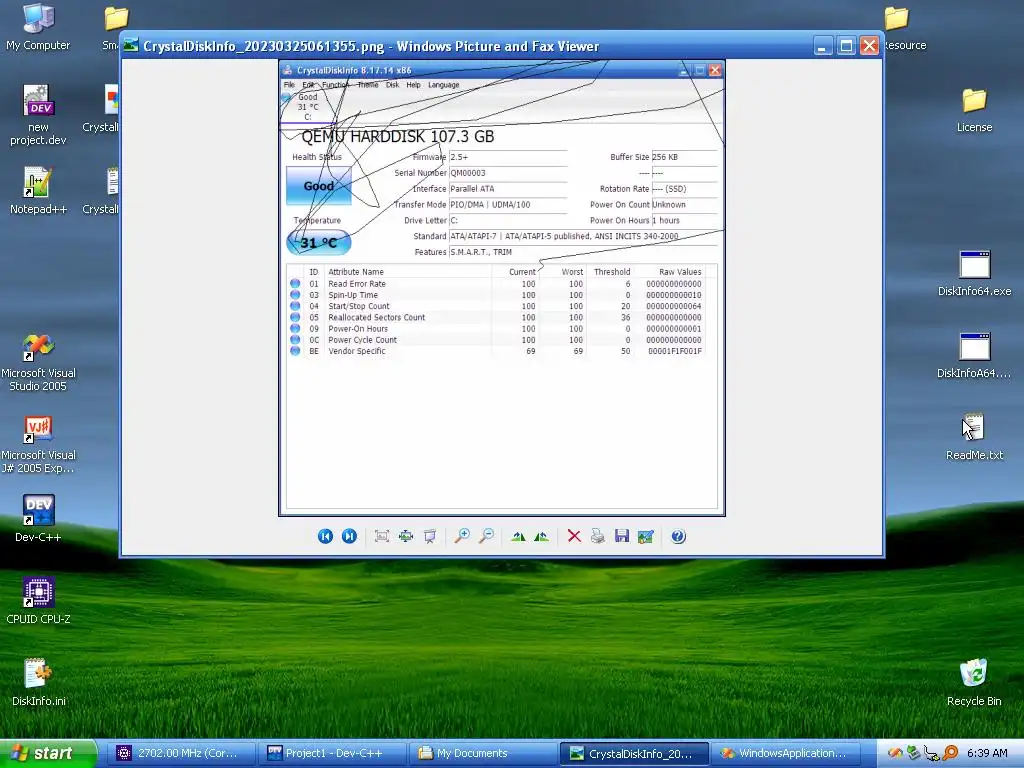Switch to CrystalDiskInfo_20 taskbar button

635,754
